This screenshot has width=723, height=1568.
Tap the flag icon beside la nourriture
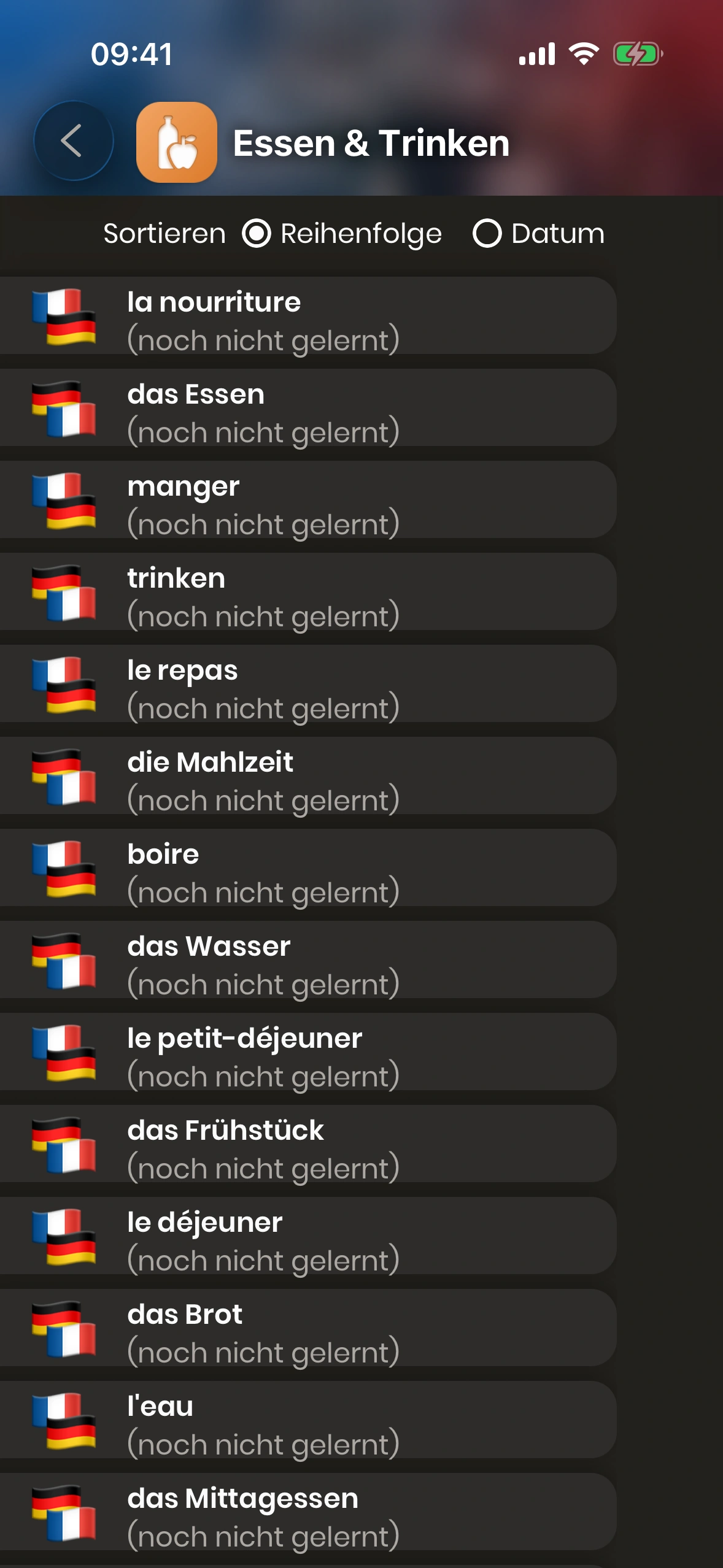(x=64, y=316)
